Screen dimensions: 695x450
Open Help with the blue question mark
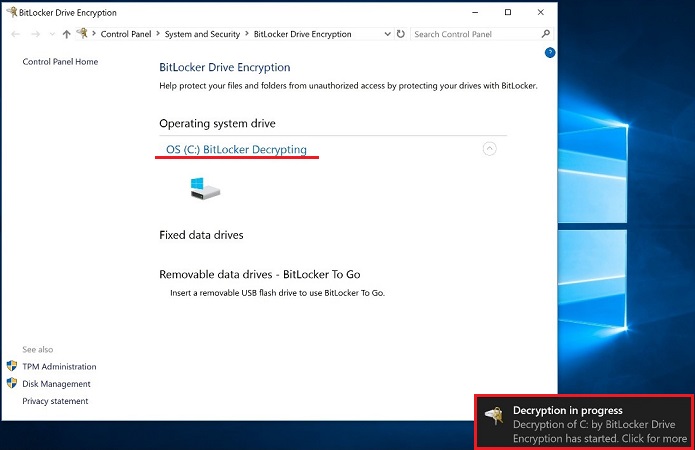550,53
